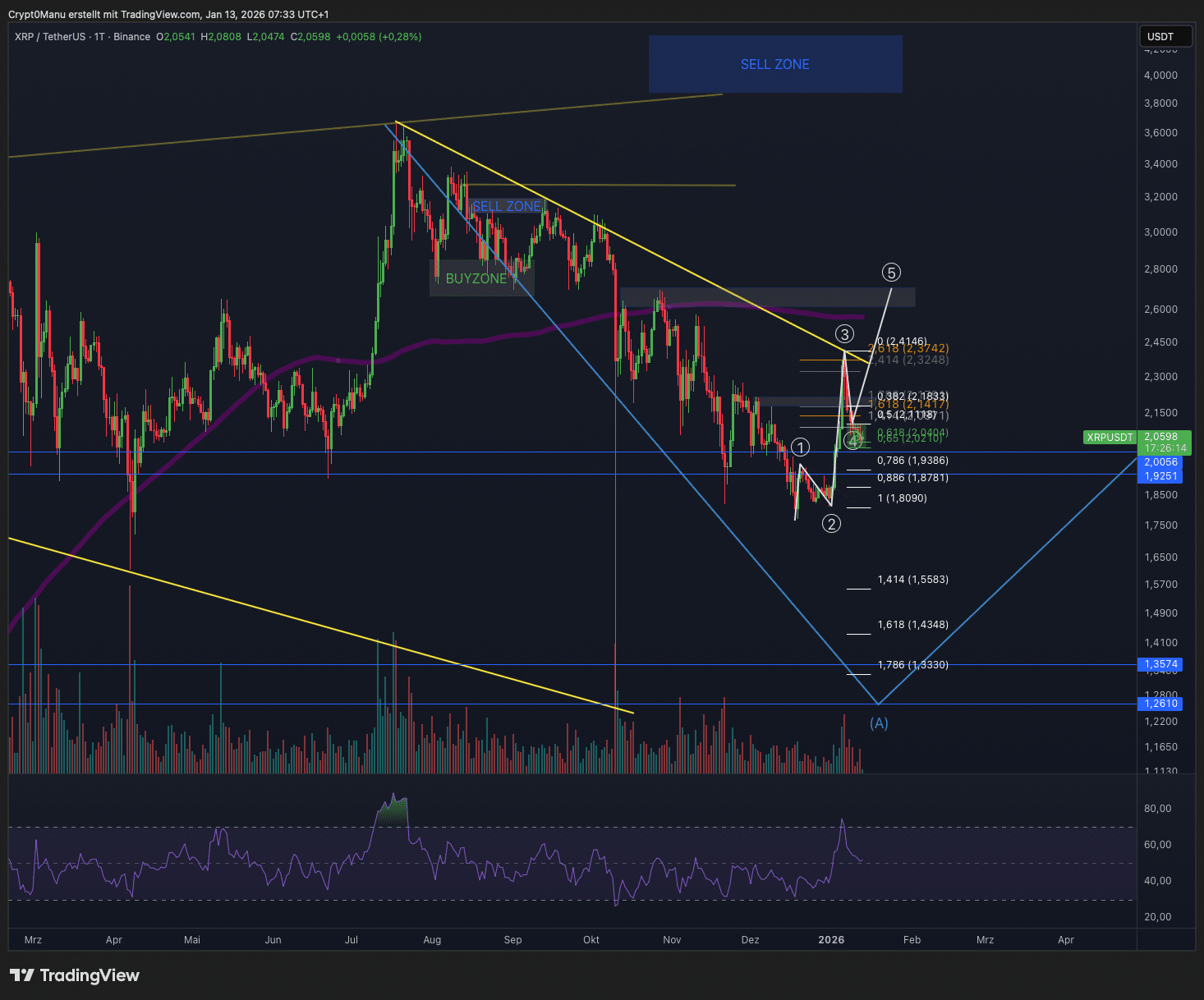This screenshot has width=1204, height=1000.
Task: Select the circled wave 5 marker
Action: tap(891, 273)
